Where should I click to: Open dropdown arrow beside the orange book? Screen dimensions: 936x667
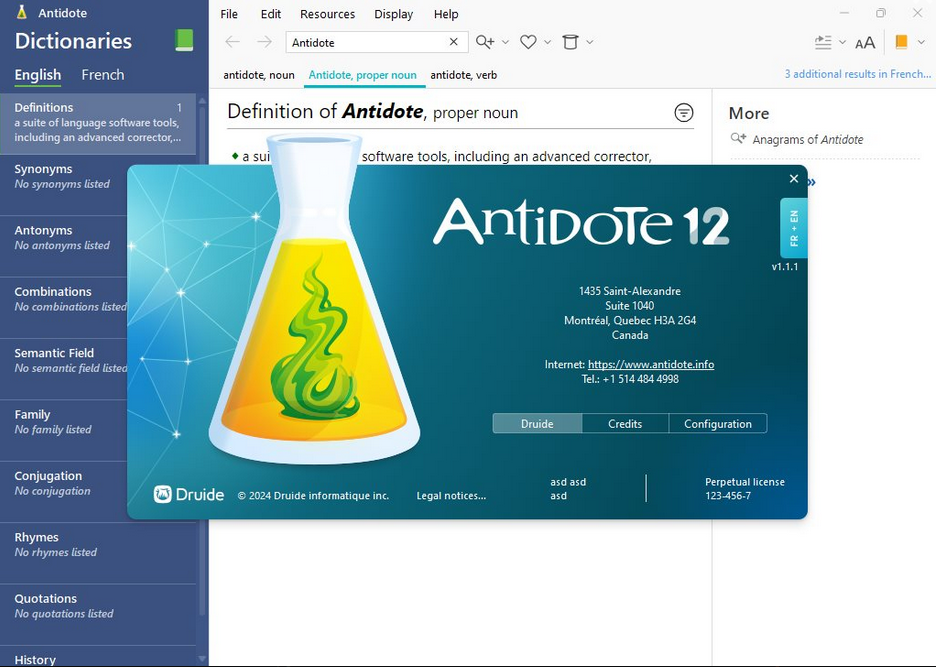click(921, 42)
